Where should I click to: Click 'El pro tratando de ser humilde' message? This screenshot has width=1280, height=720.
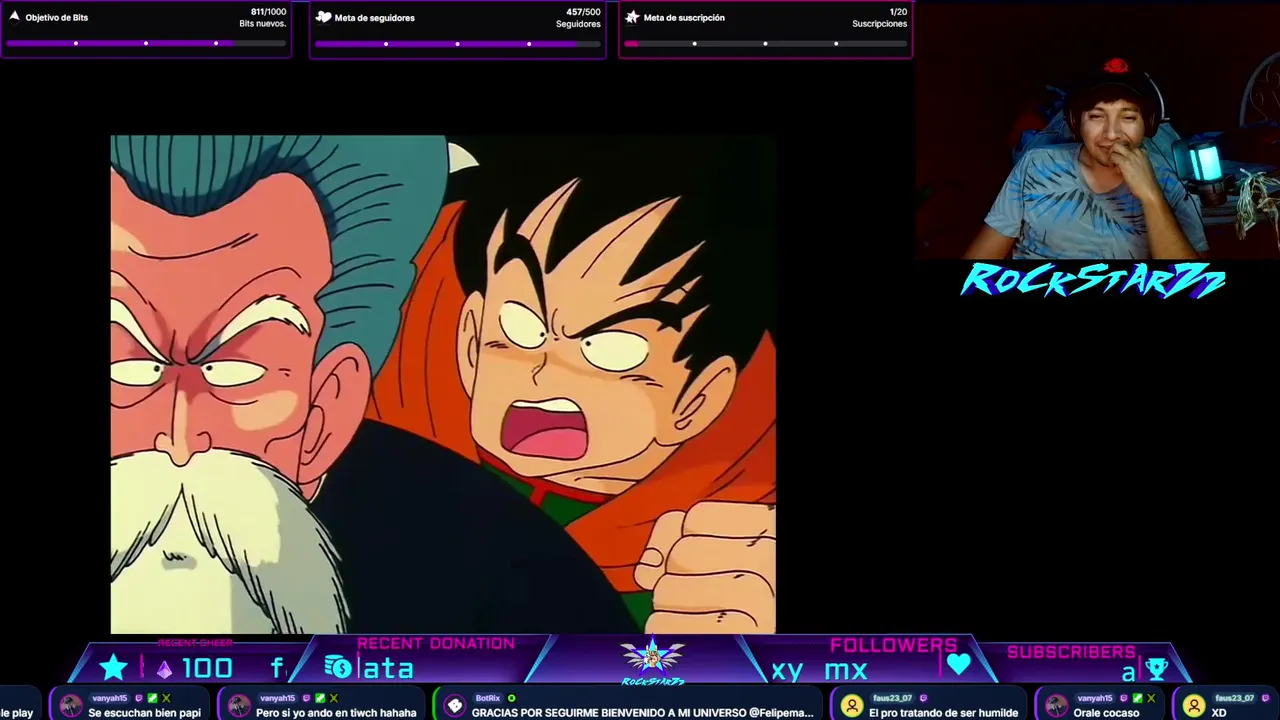coord(943,713)
